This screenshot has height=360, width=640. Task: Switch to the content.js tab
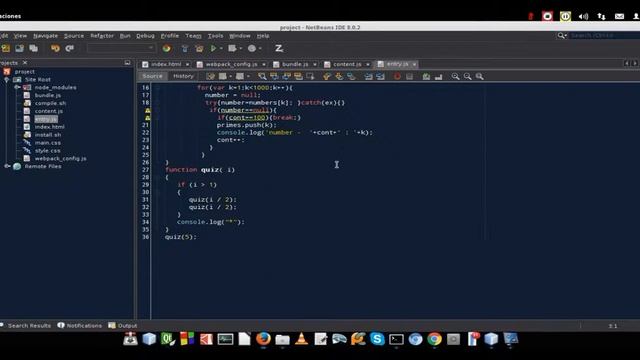(347, 64)
